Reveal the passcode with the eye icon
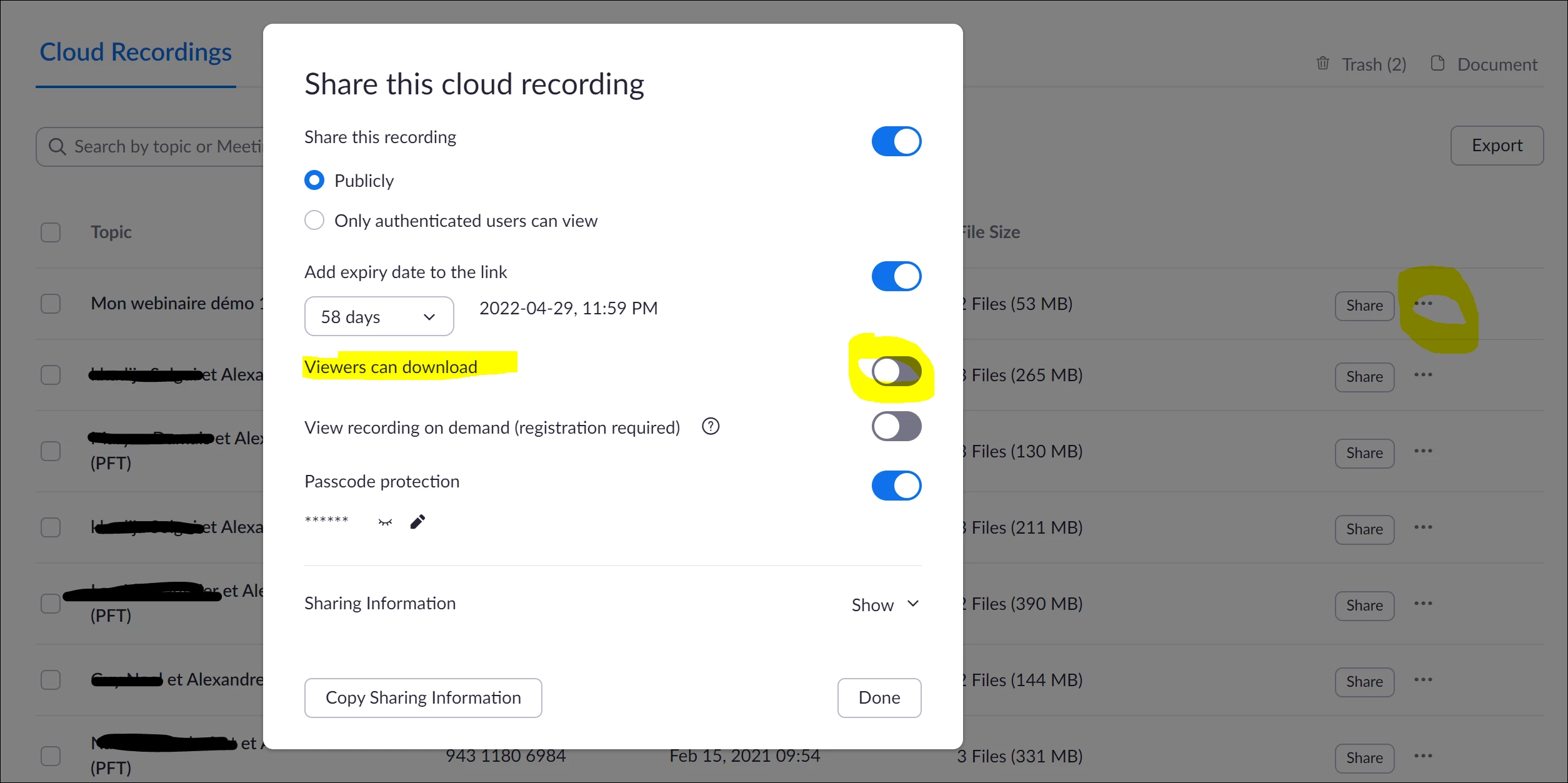This screenshot has width=1568, height=783. pyautogui.click(x=385, y=522)
